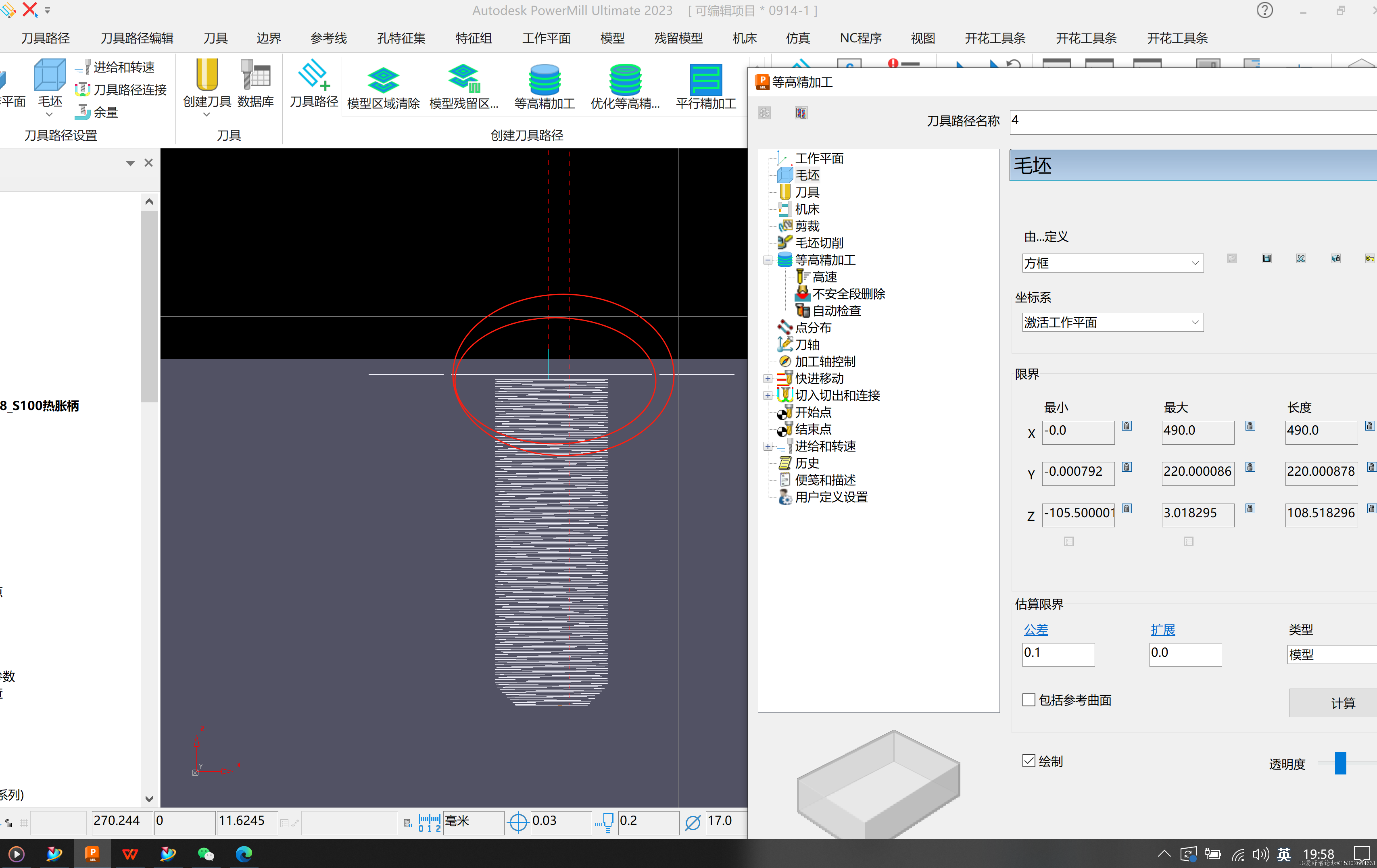Click the 刀具路径名称 name field
The height and width of the screenshot is (868, 1377).
(x=1193, y=122)
